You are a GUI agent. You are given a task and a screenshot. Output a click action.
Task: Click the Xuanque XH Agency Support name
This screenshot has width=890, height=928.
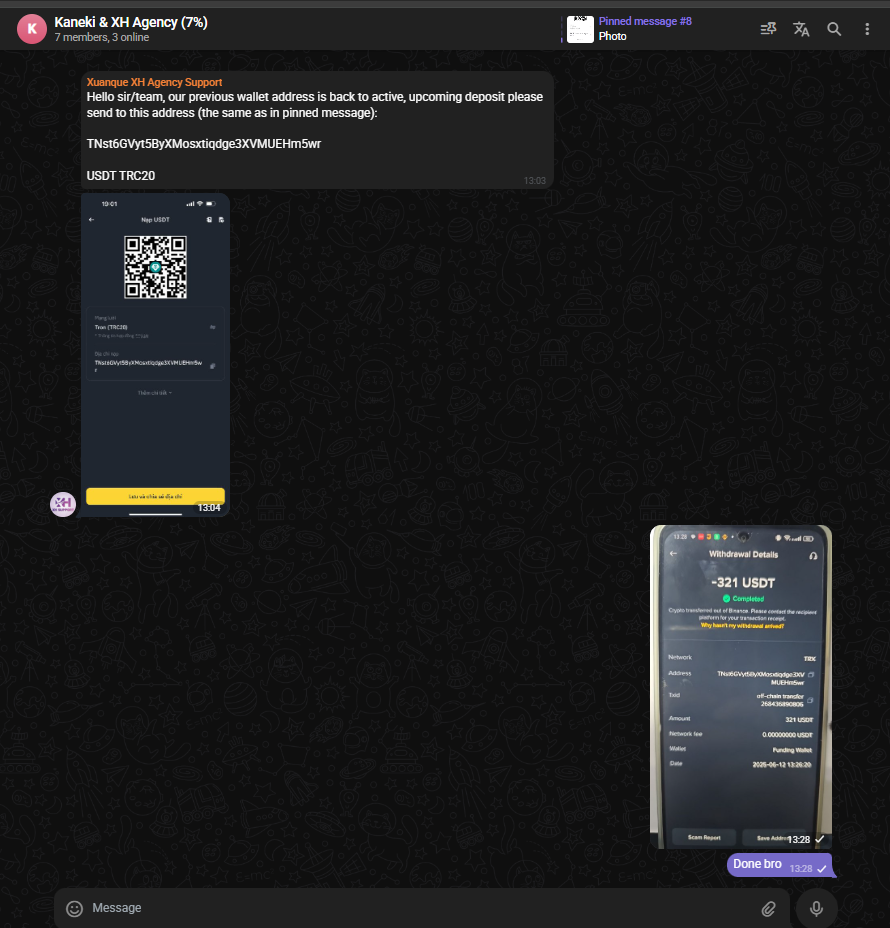[154, 82]
